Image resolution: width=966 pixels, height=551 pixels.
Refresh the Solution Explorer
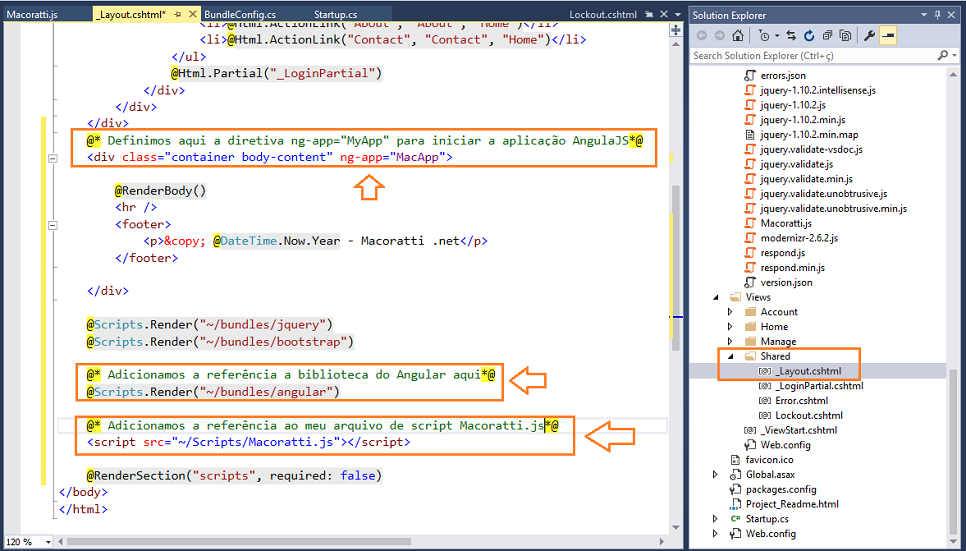(x=809, y=36)
